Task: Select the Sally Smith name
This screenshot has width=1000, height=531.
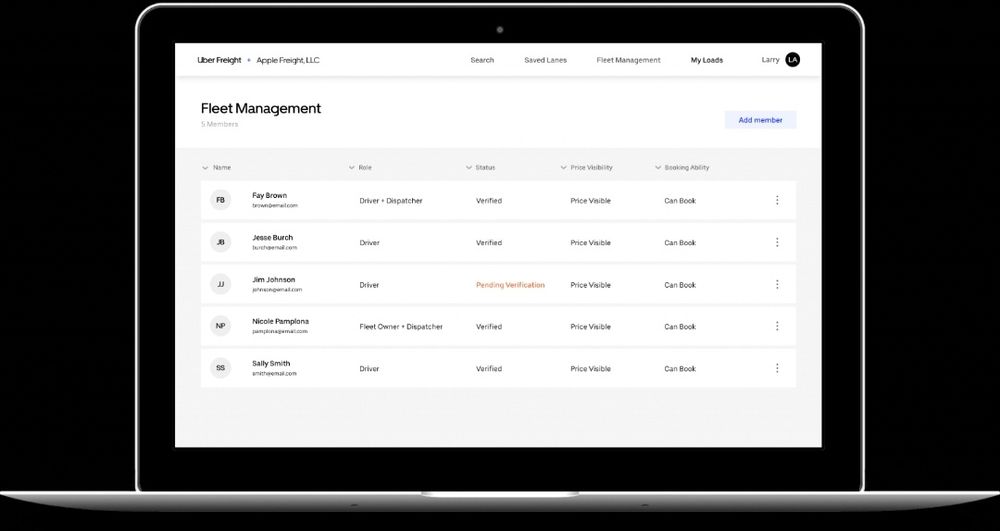Action: click(x=271, y=363)
